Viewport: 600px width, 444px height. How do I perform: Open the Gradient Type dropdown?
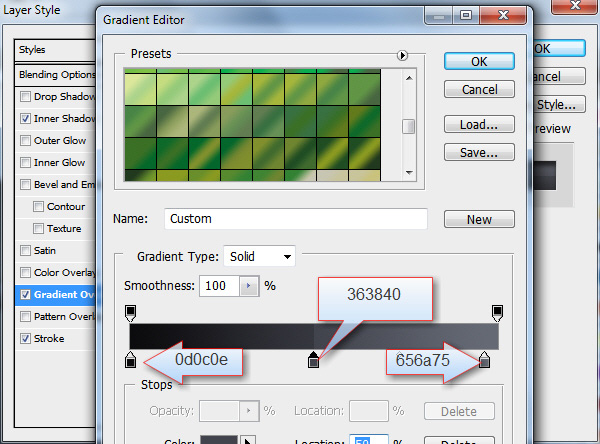(x=259, y=256)
